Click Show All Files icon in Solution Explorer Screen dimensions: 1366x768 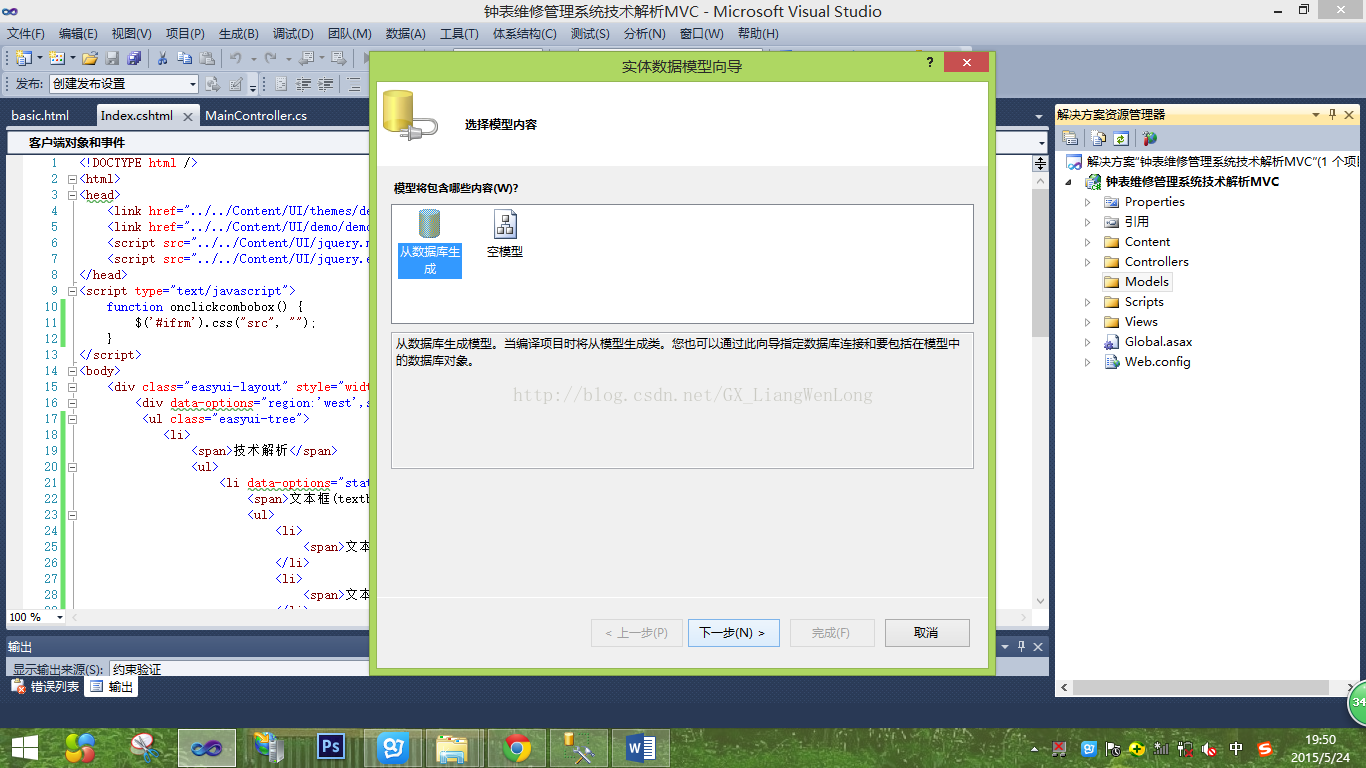click(1099, 139)
